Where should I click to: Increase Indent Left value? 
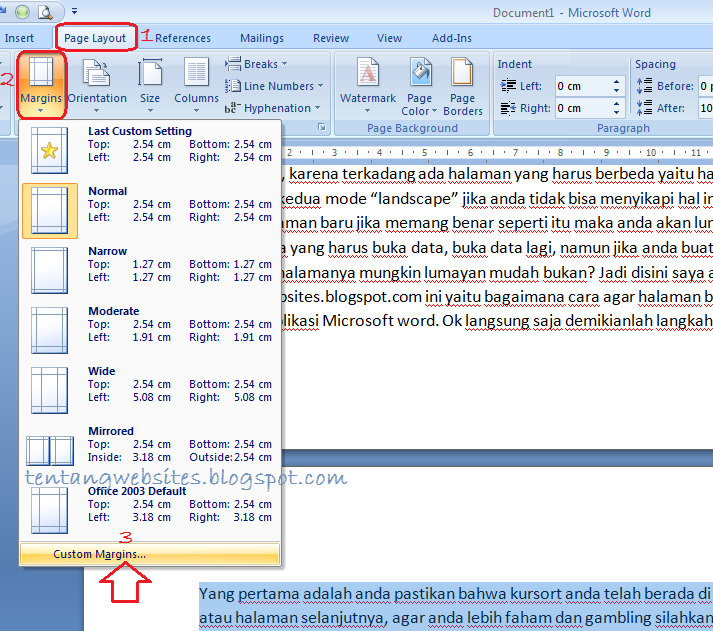coord(617,82)
